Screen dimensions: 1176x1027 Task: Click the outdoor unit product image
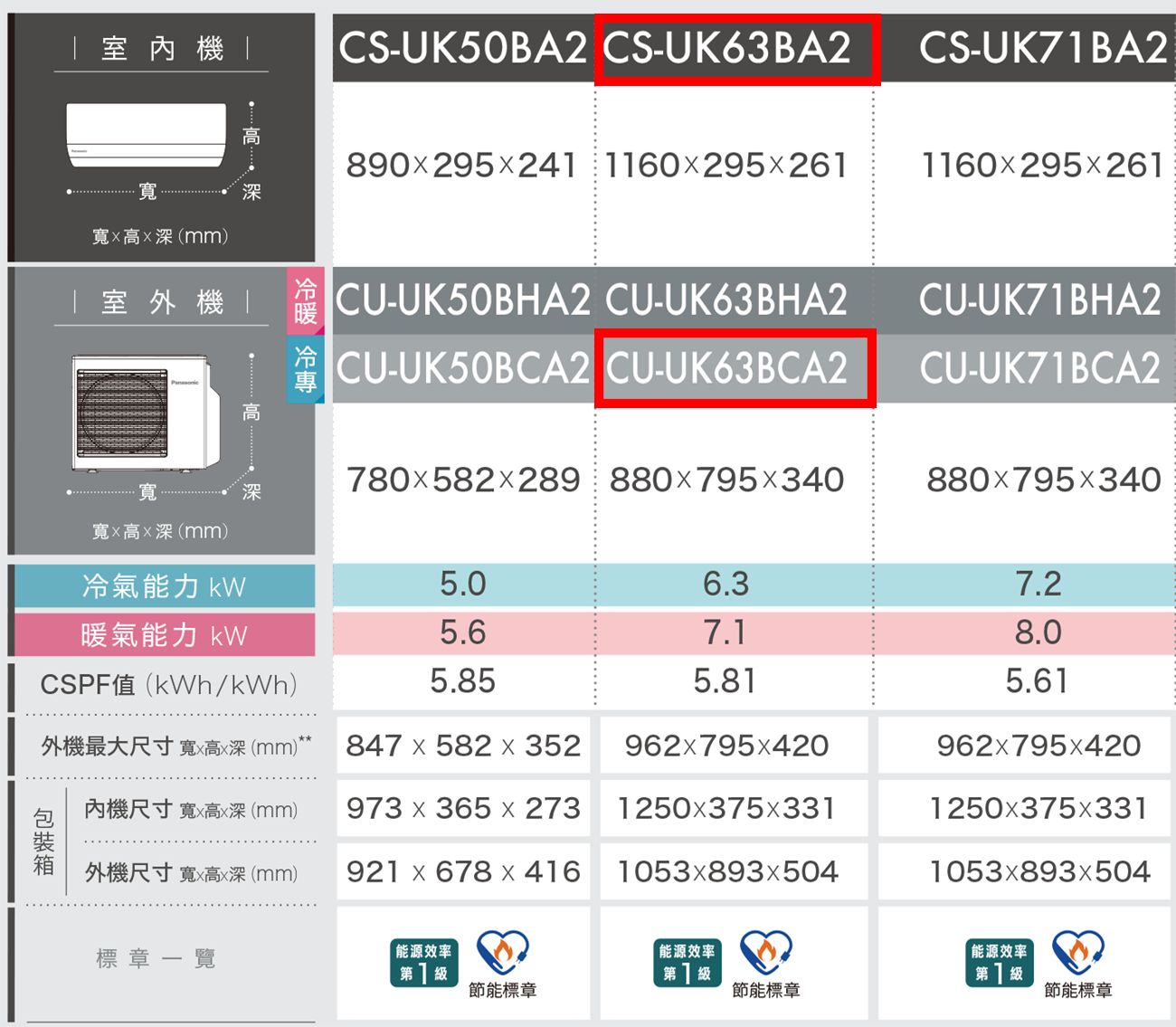[x=146, y=413]
